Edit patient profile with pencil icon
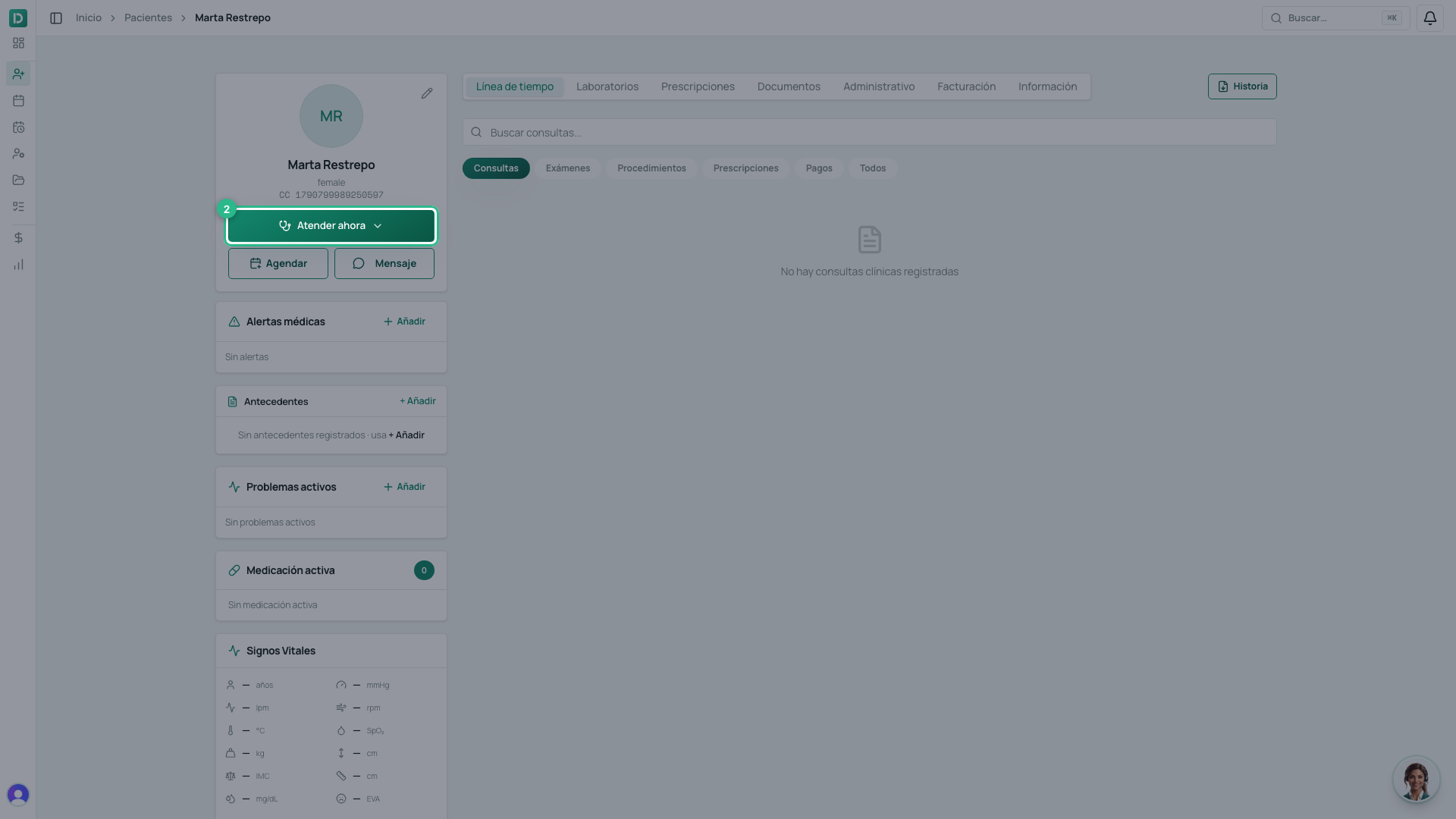Image resolution: width=1456 pixels, height=819 pixels. pos(427,93)
